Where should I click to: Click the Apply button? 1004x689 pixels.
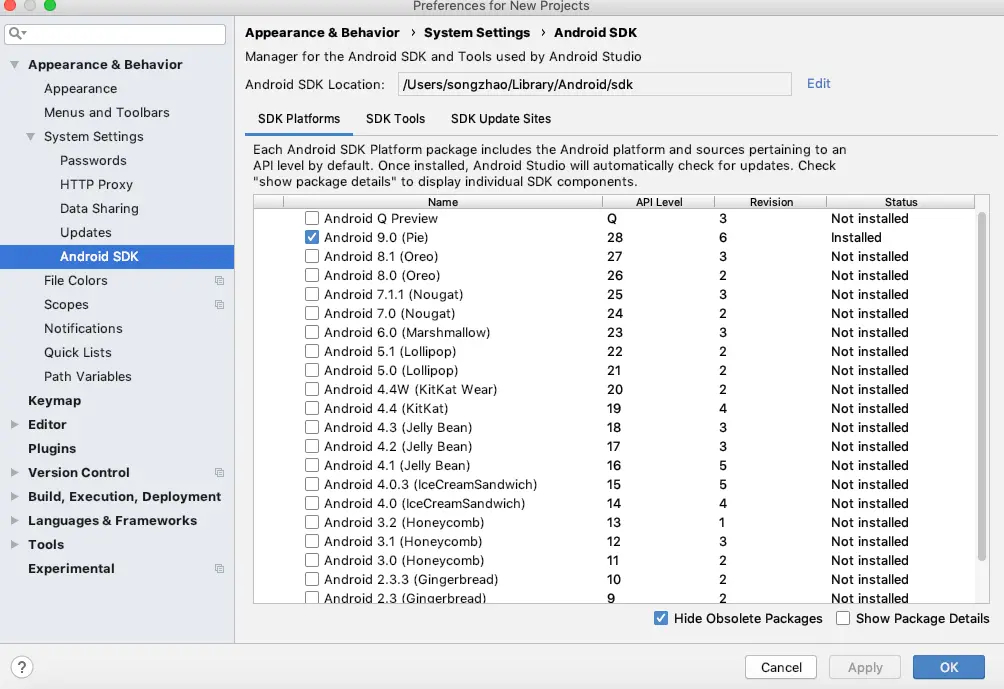(865, 667)
